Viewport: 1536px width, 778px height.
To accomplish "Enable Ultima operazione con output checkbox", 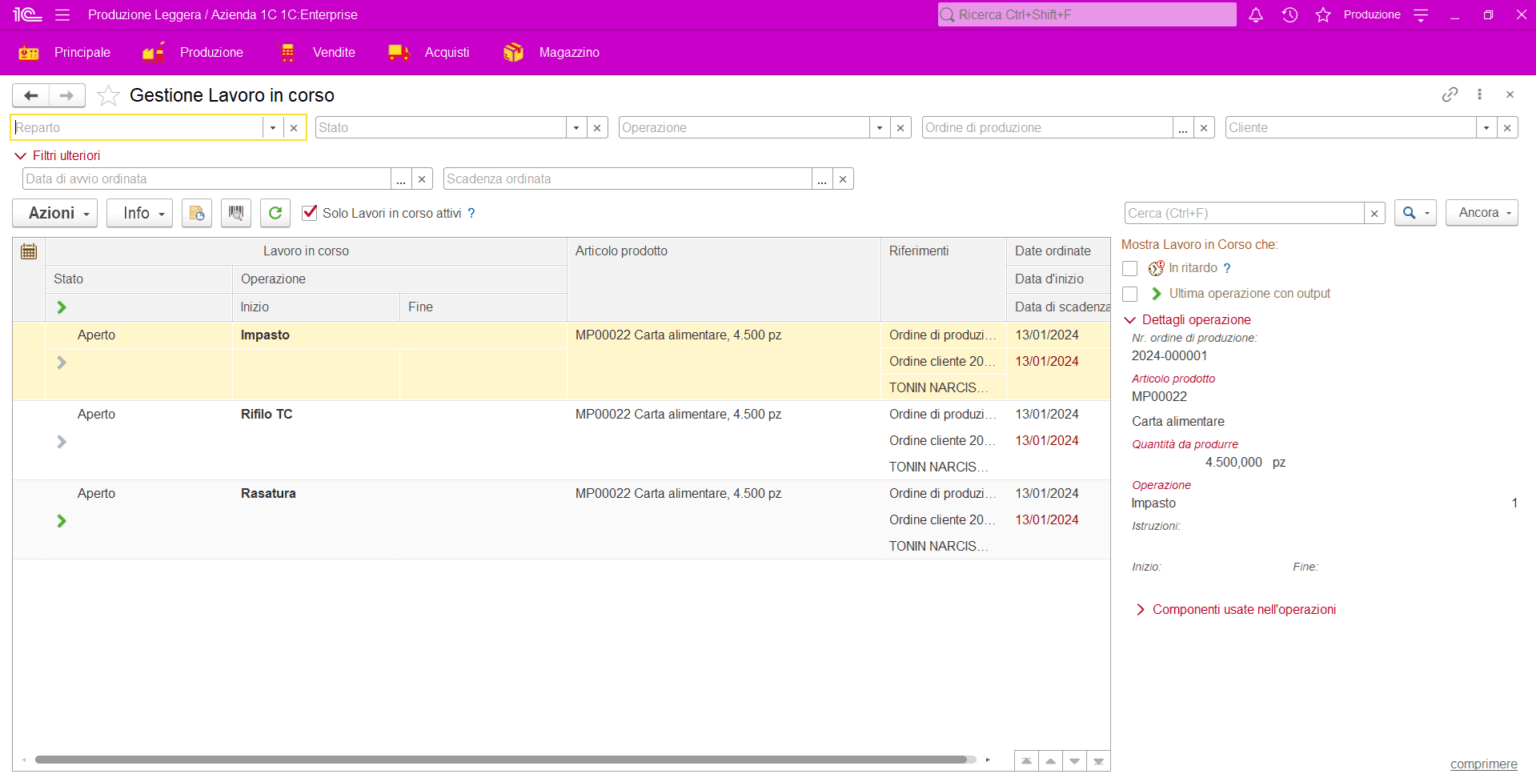I will tap(1130, 294).
